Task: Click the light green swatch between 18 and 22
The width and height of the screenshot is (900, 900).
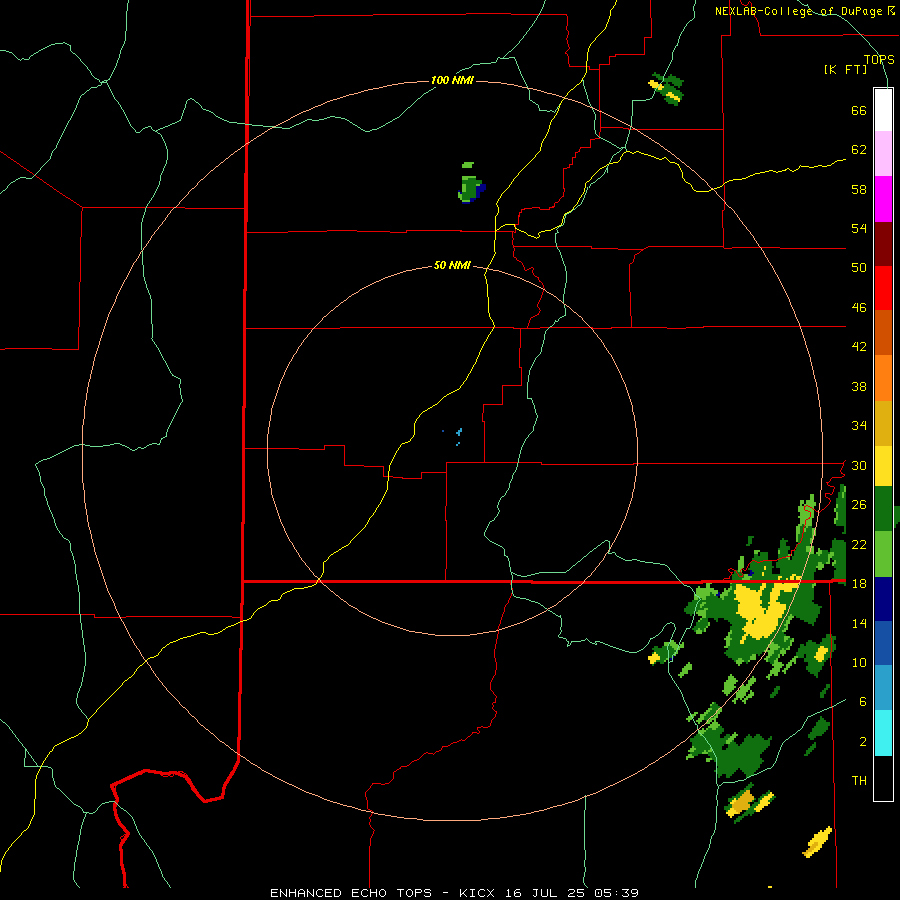Action: (883, 554)
